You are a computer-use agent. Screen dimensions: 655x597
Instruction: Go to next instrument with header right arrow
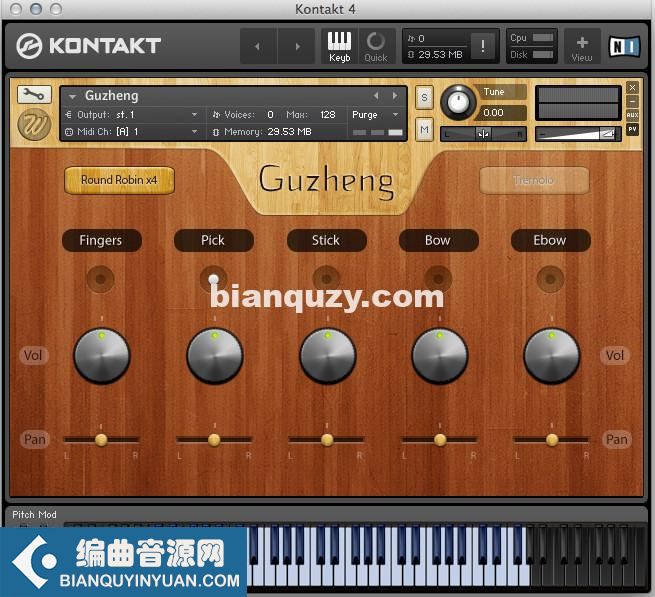click(x=297, y=46)
